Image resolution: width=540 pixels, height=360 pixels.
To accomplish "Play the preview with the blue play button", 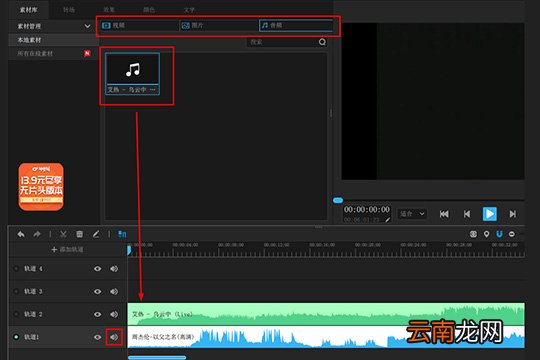I will point(489,214).
